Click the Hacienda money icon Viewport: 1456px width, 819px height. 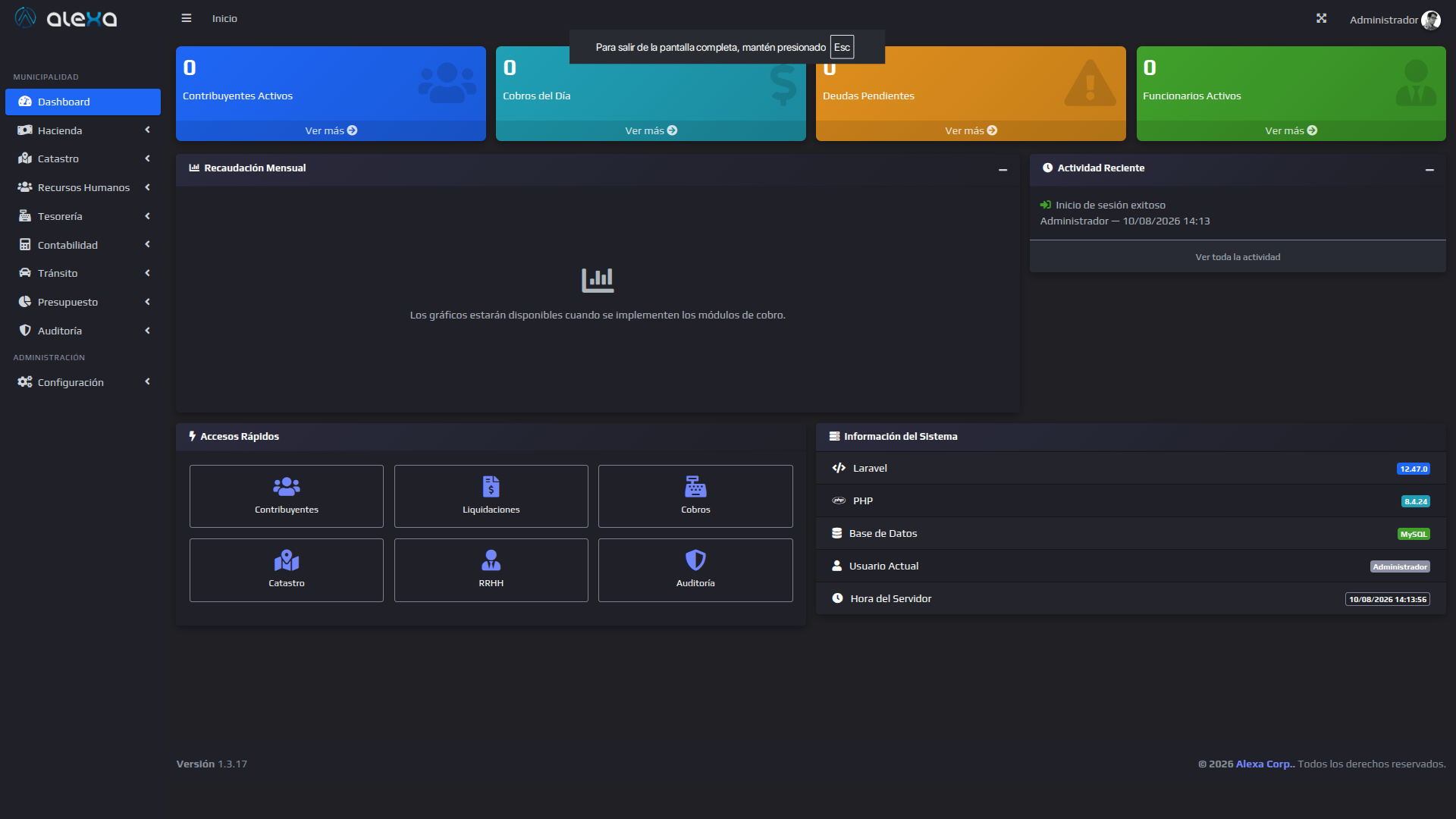pos(25,130)
